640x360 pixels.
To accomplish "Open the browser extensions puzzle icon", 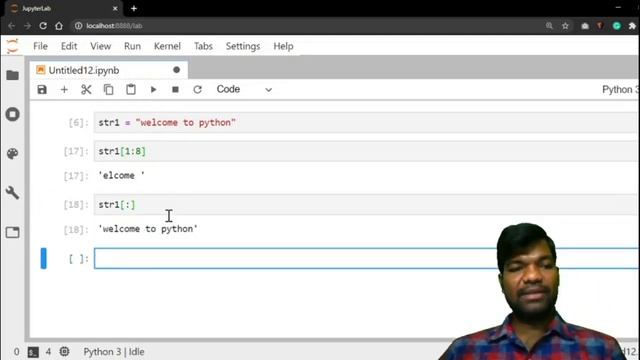I will tap(632, 26).
